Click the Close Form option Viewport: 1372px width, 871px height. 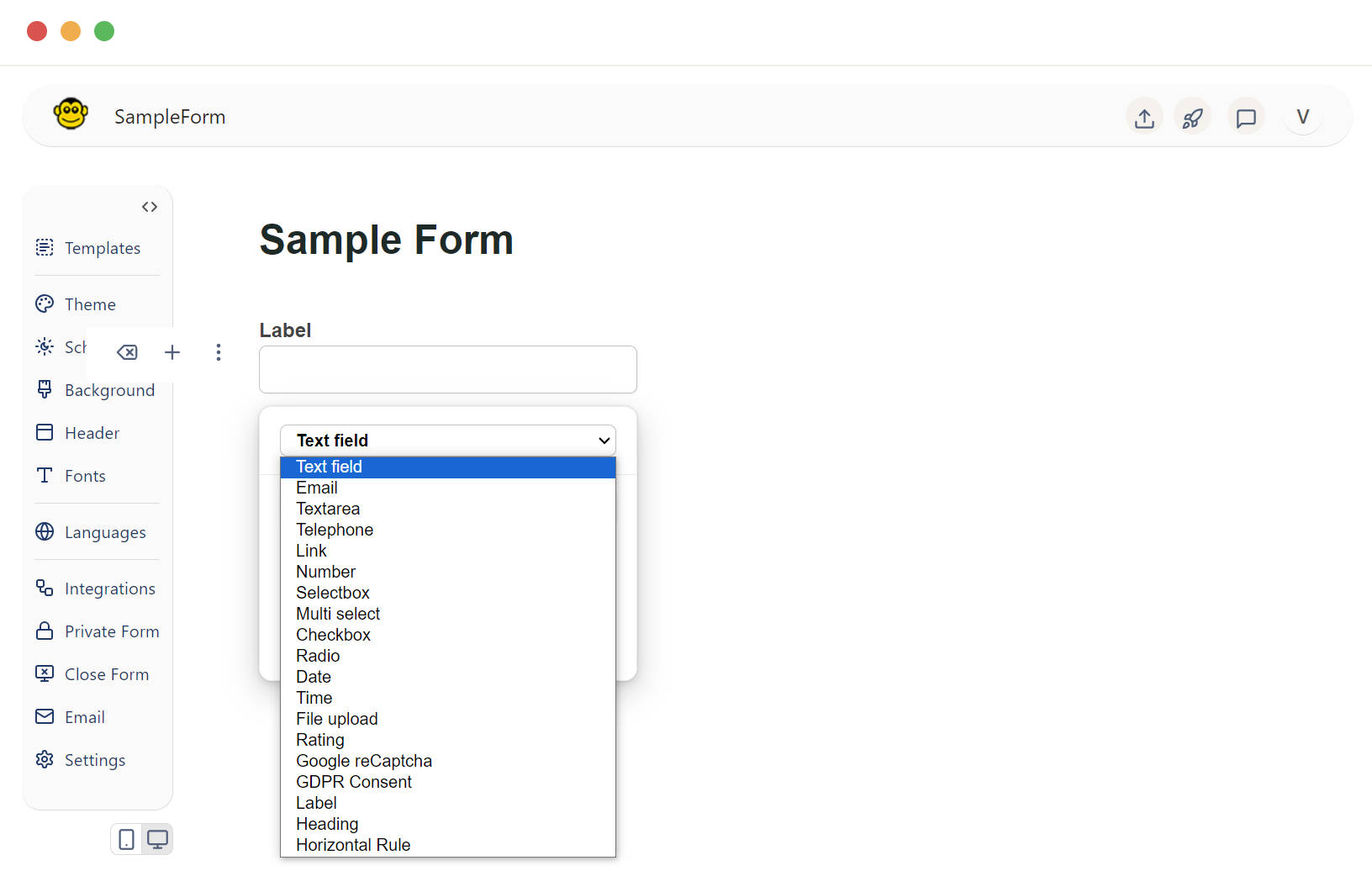[106, 673]
